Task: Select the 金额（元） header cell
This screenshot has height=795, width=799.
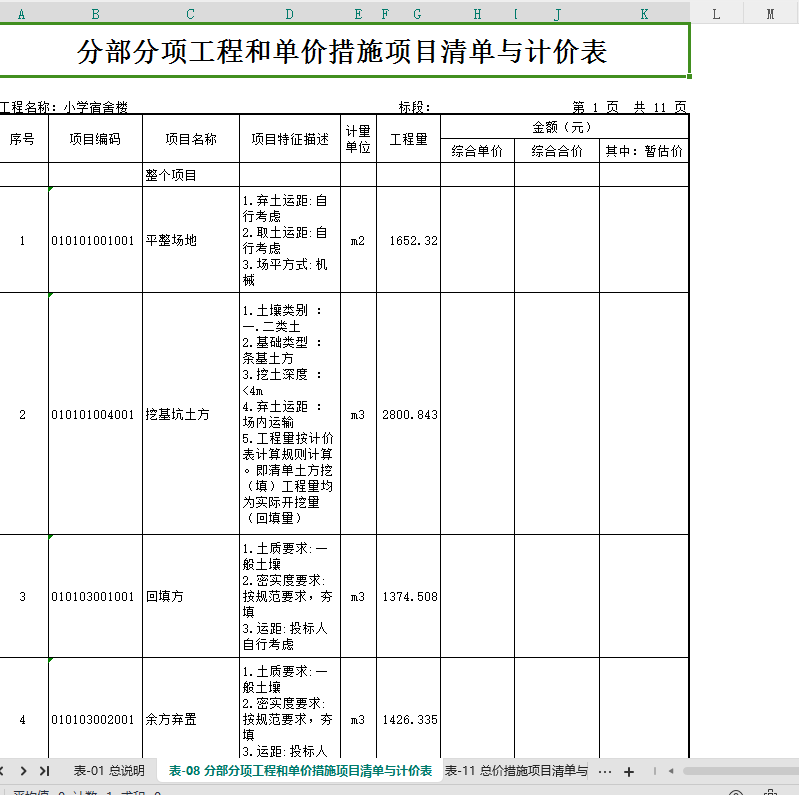Action: pos(565,126)
